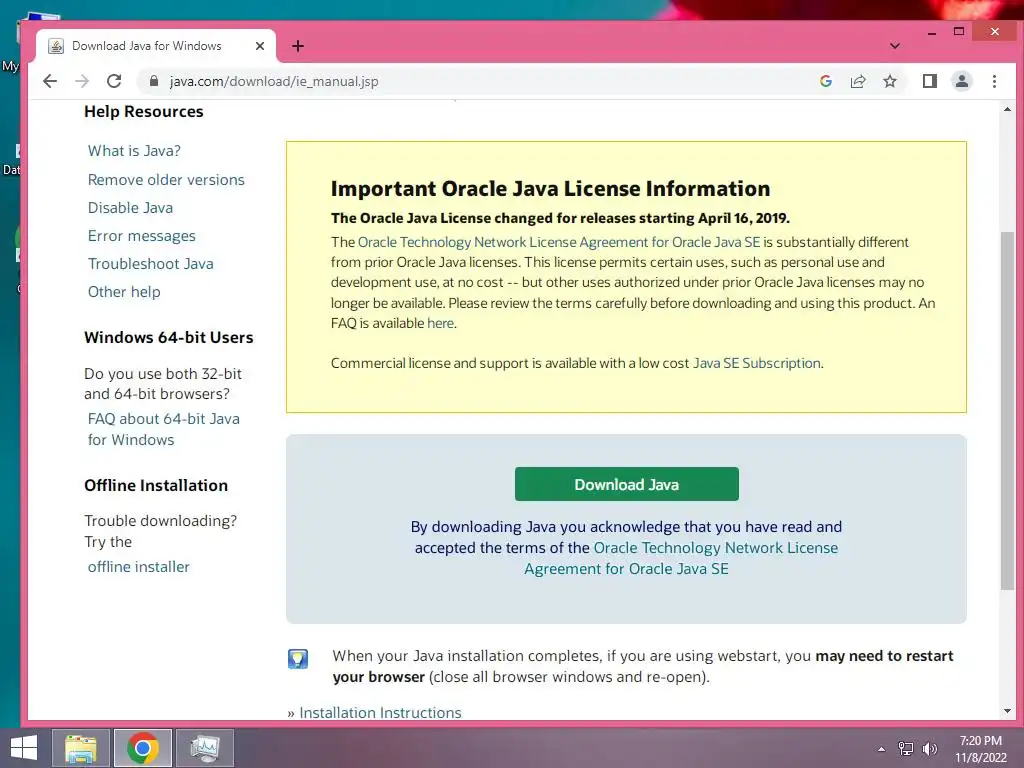Click the browser forward arrow
This screenshot has width=1024, height=768.
click(x=82, y=81)
